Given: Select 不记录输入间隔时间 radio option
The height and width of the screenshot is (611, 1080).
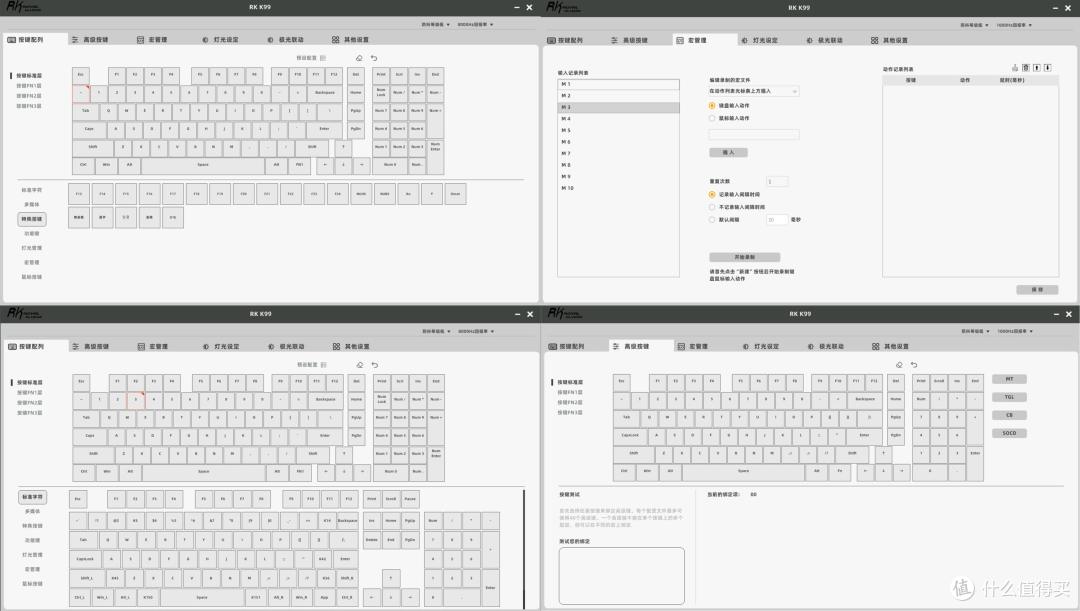Looking at the screenshot, I should (712, 207).
